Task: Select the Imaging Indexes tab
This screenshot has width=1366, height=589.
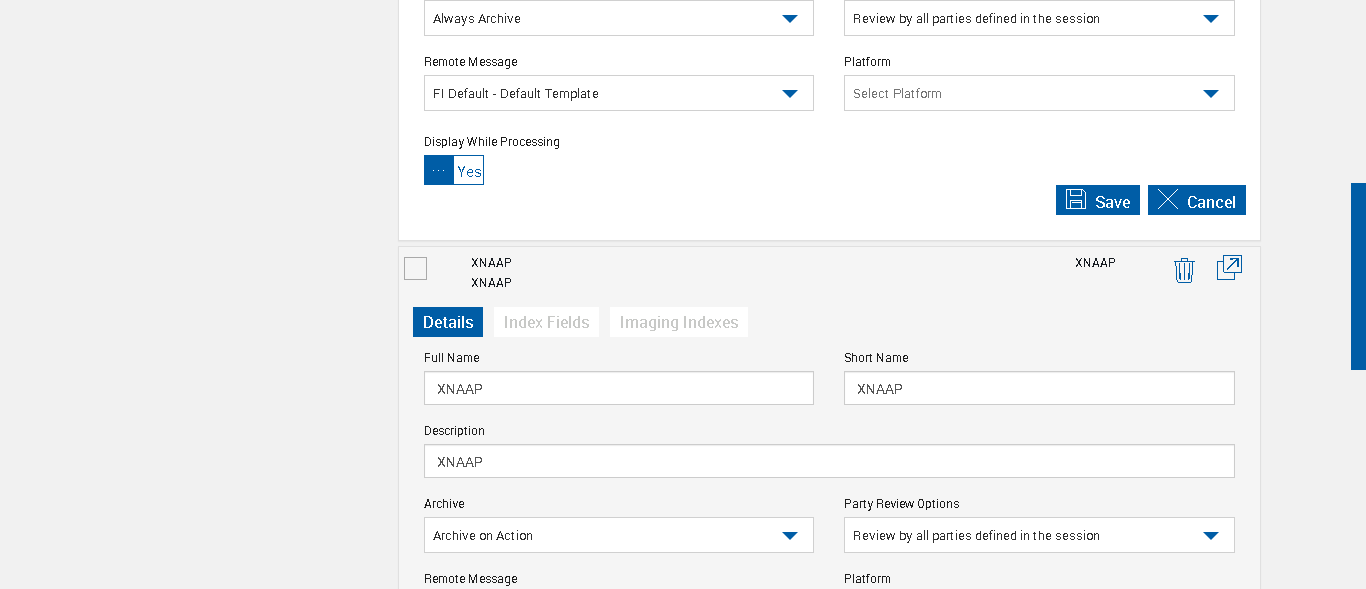Action: click(679, 322)
